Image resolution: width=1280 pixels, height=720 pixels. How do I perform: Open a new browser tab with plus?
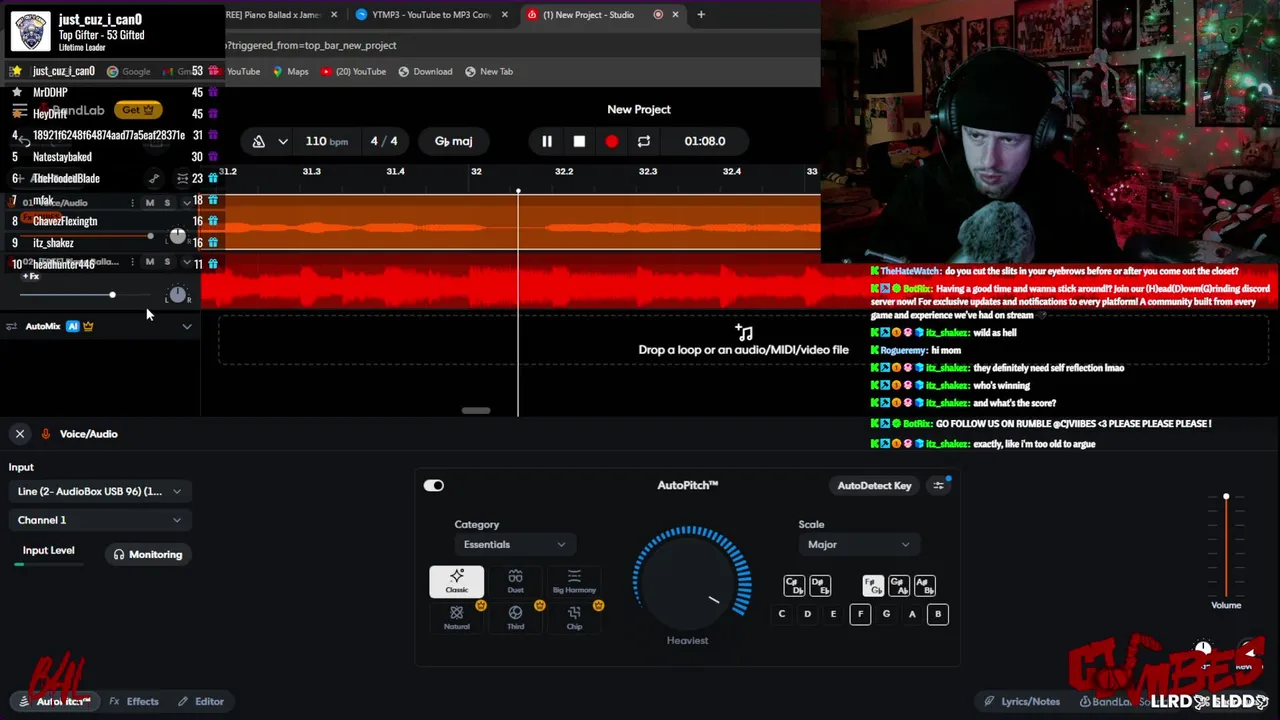tap(701, 14)
